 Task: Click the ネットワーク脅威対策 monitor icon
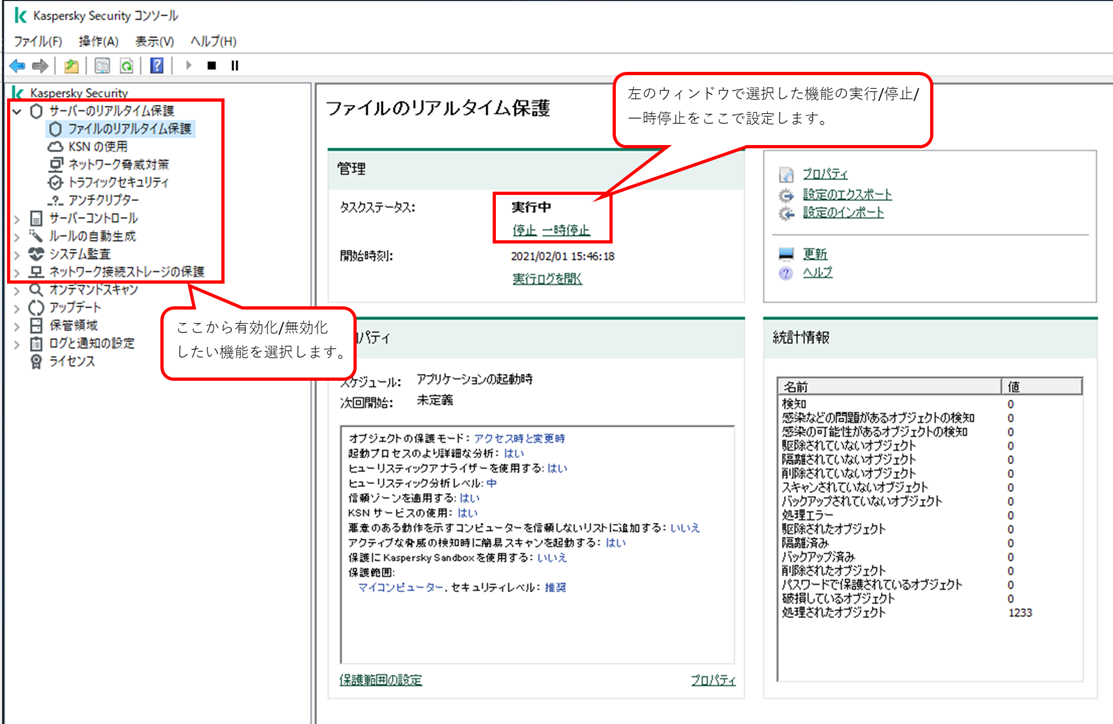coord(55,164)
